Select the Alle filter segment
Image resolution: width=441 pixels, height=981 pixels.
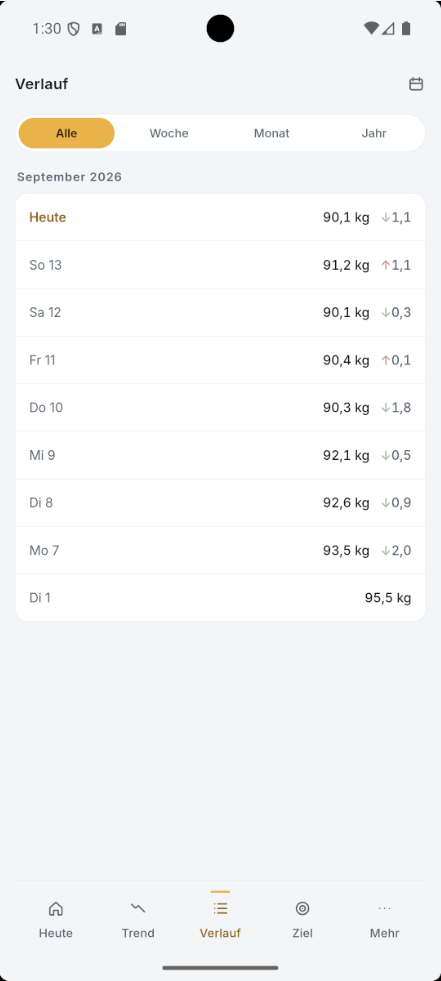(x=66, y=133)
